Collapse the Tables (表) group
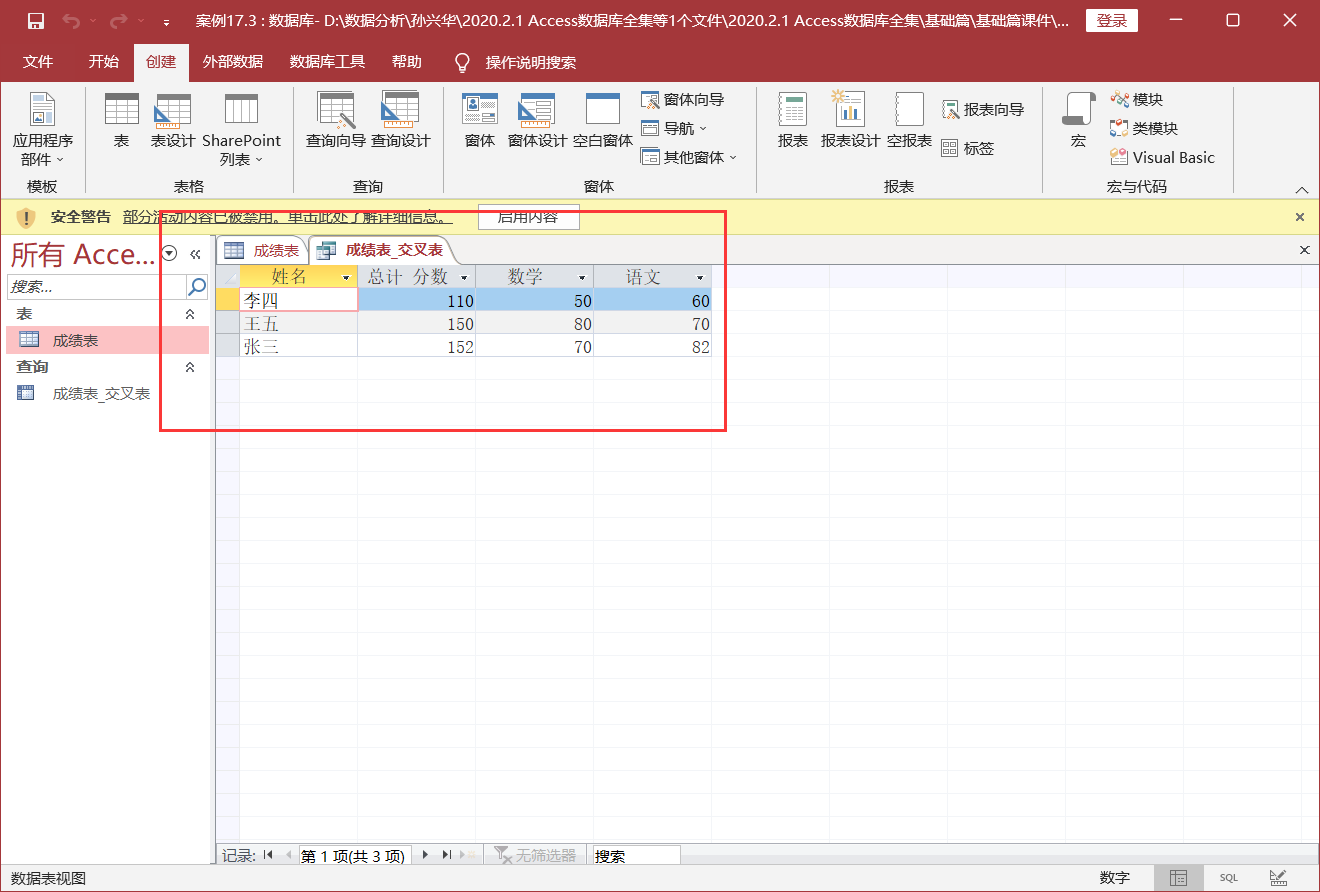 (190, 314)
